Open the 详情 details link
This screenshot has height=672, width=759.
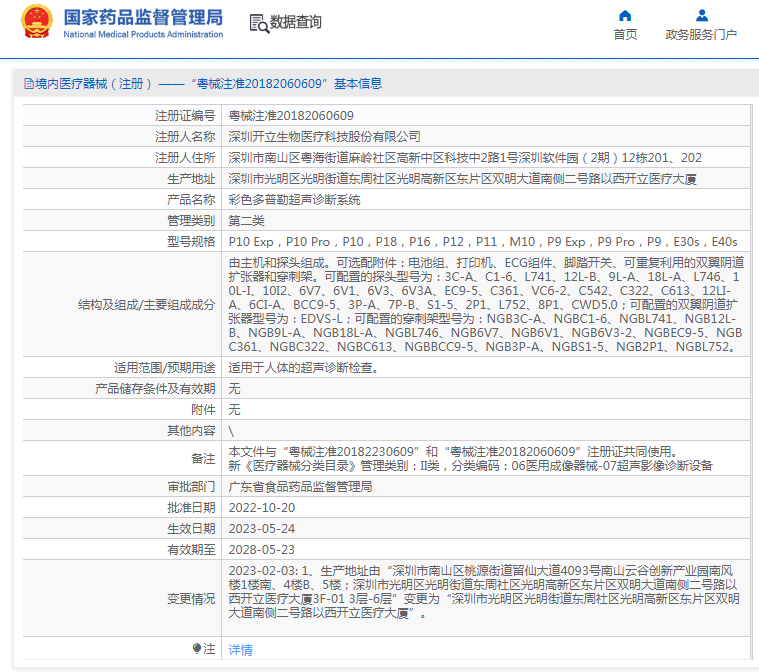tap(240, 649)
